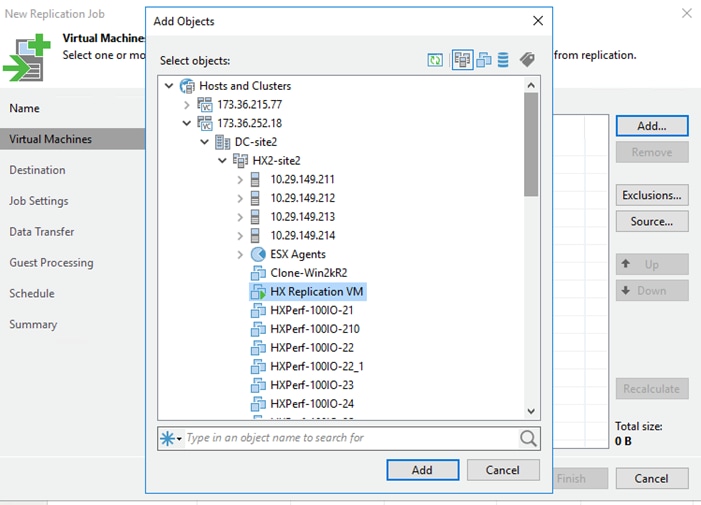
Task: Click the VM icon for HXPerf-100IO-22
Action: click(x=258, y=348)
